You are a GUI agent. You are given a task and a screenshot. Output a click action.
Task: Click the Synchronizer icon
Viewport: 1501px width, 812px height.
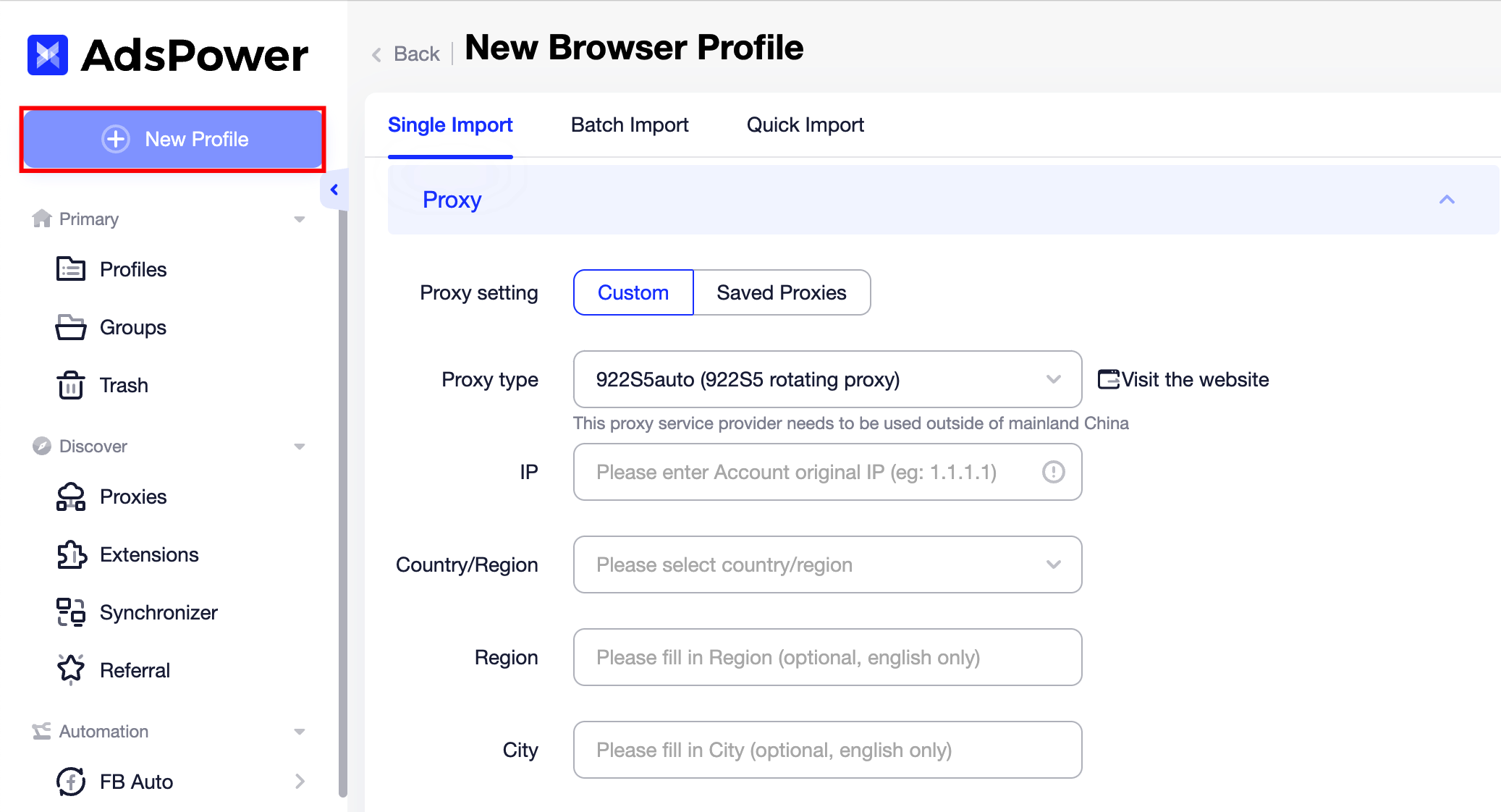(x=71, y=612)
